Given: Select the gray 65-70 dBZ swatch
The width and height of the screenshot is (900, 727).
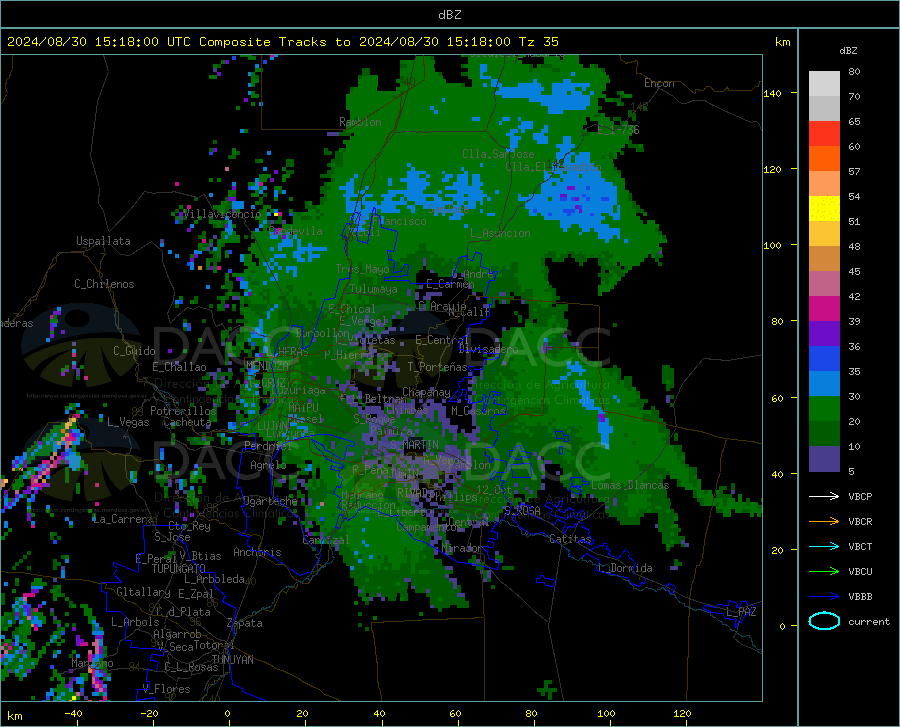Looking at the screenshot, I should [x=824, y=108].
